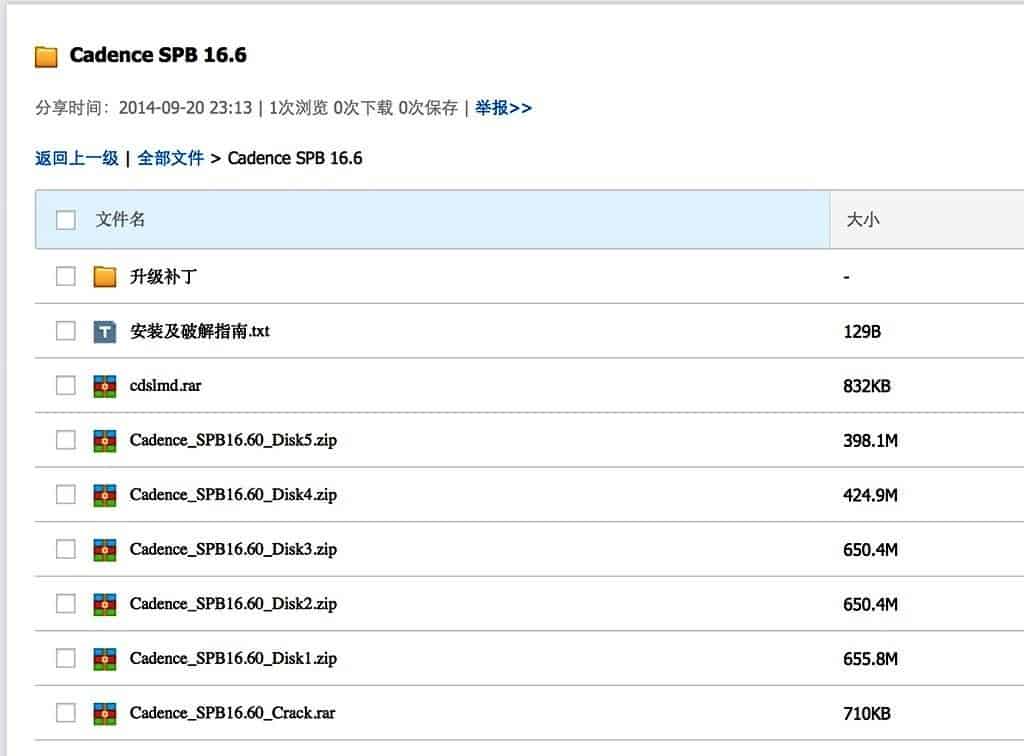Open the 全部文件 breadcrumb link

171,158
